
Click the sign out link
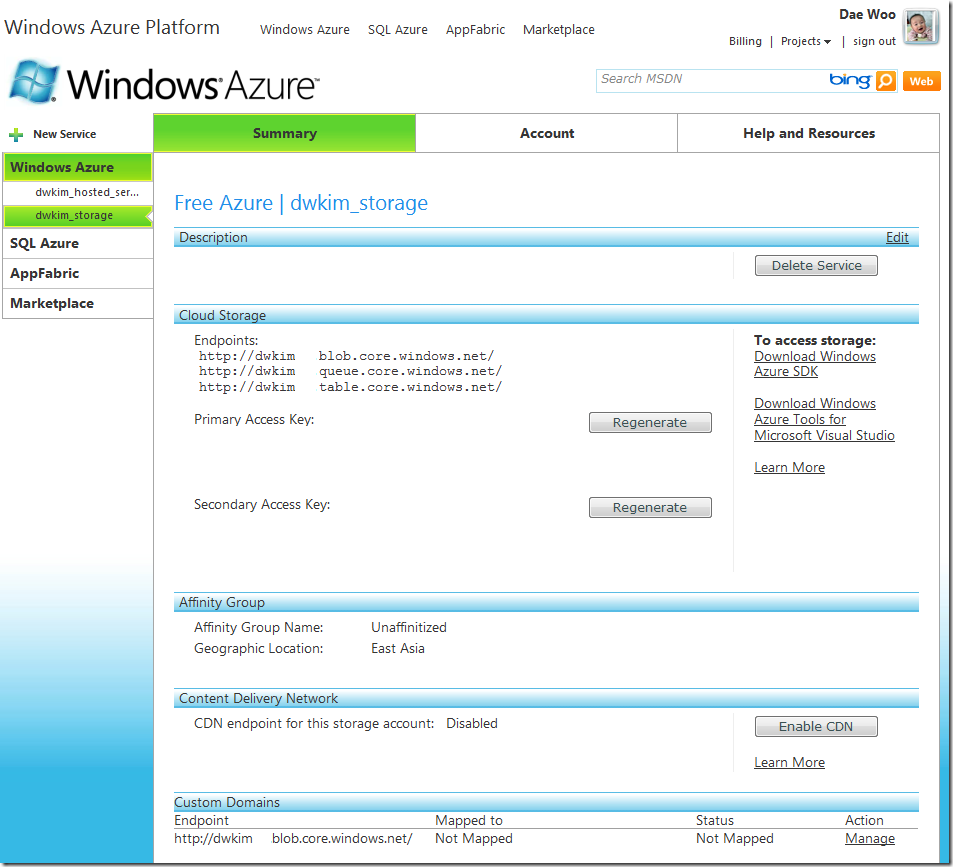pyautogui.click(x=874, y=41)
